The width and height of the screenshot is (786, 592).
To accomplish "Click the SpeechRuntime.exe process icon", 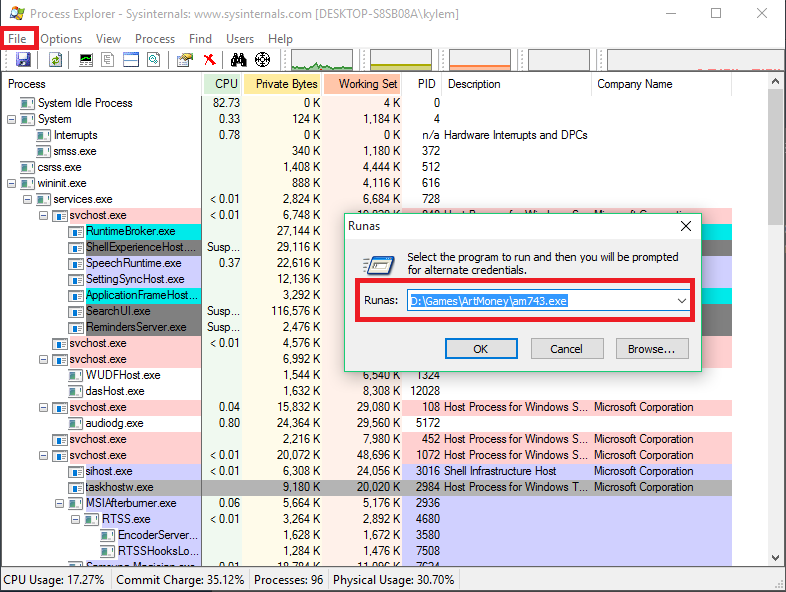I will point(76,264).
